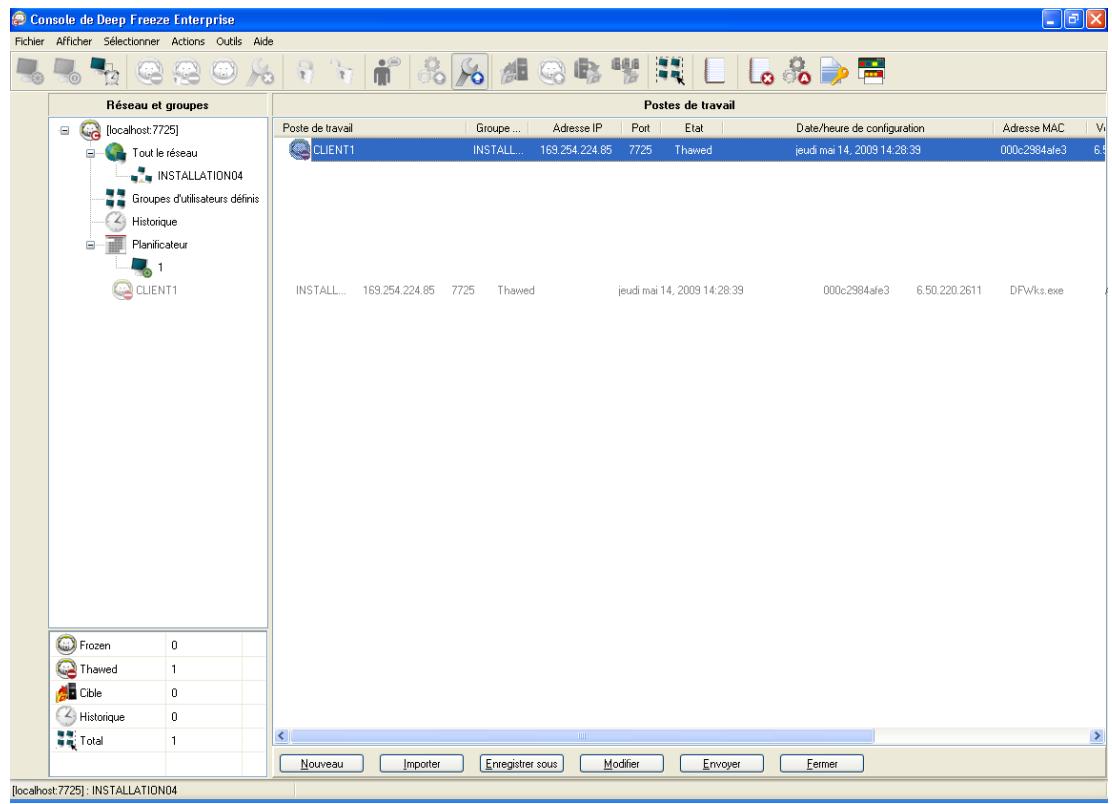Collapse the [localhost:7725] tree node
The image size is (1112, 804).
point(65,130)
